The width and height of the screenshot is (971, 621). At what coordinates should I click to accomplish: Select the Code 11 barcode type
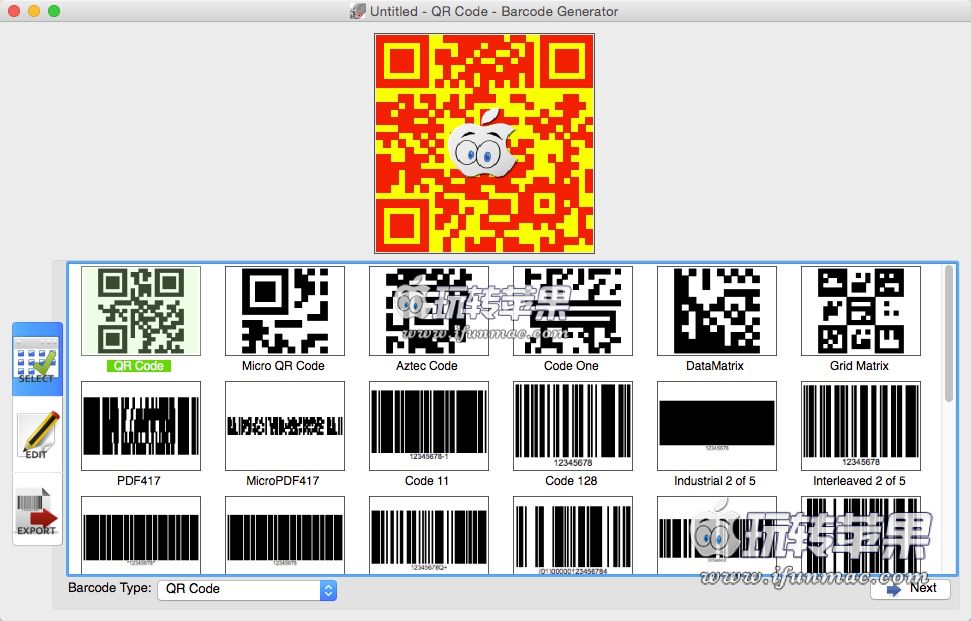pyautogui.click(x=428, y=425)
